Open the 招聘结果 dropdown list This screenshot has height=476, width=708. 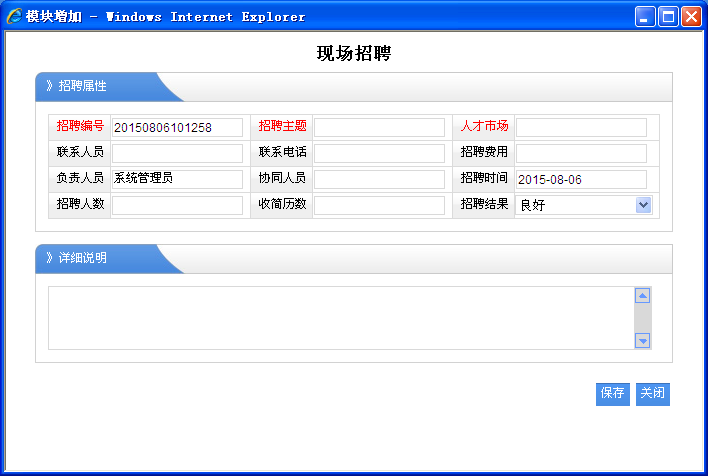tap(643, 205)
